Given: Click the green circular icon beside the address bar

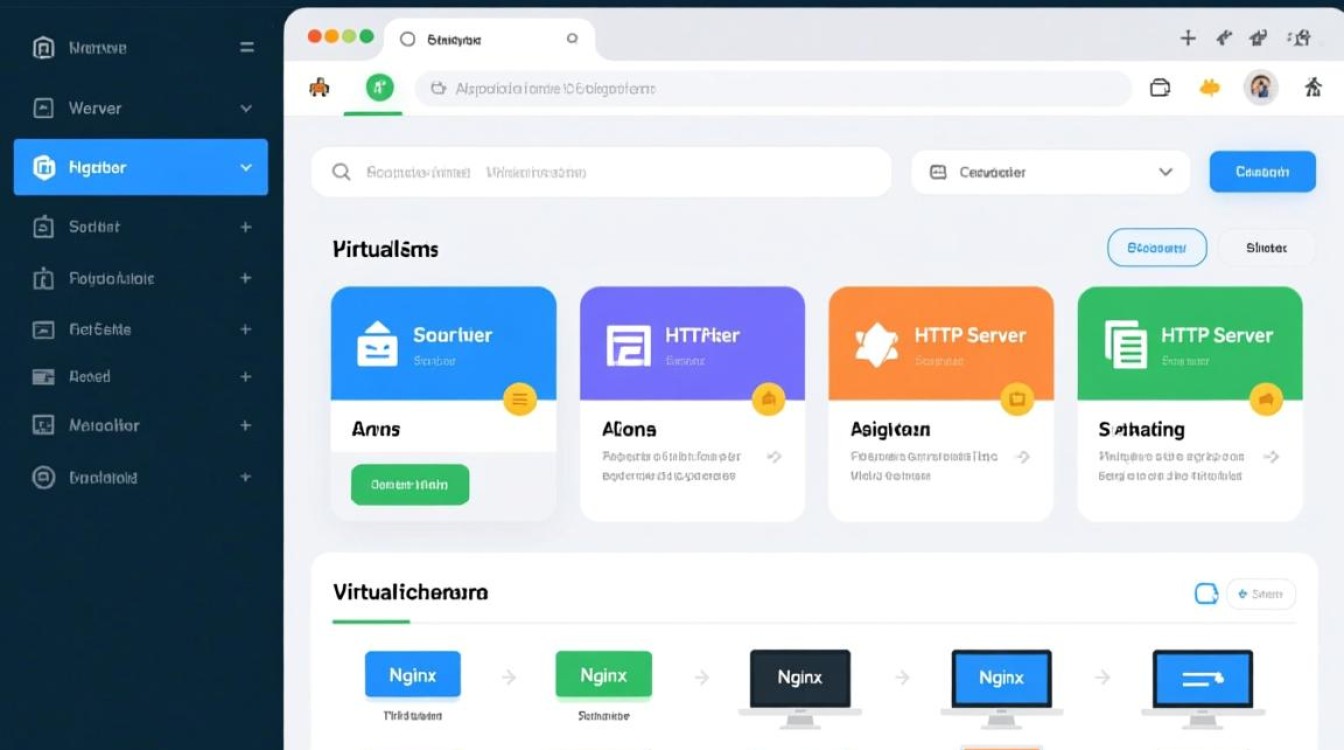Looking at the screenshot, I should [379, 88].
